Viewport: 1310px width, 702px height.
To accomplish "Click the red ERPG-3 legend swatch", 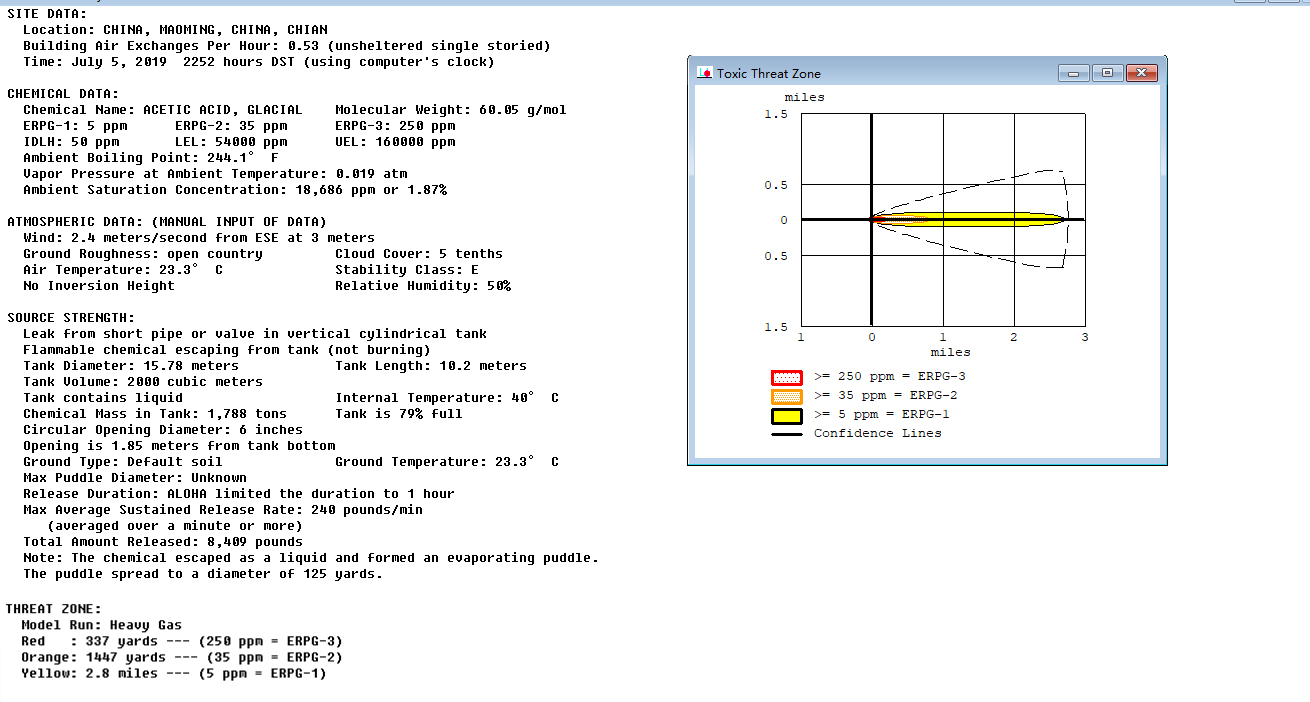I will tap(787, 377).
